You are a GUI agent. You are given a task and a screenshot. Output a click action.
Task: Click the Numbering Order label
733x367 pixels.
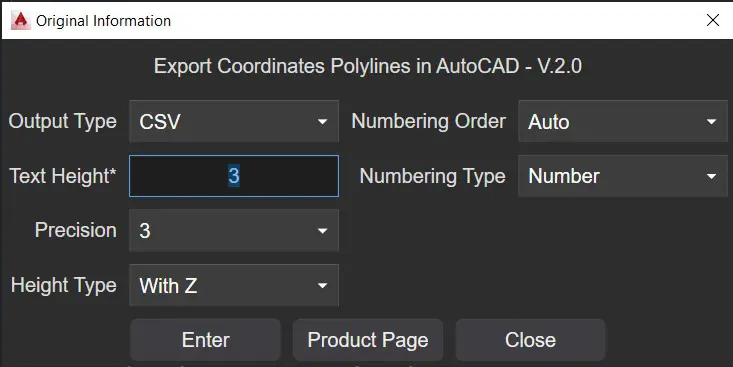(429, 122)
